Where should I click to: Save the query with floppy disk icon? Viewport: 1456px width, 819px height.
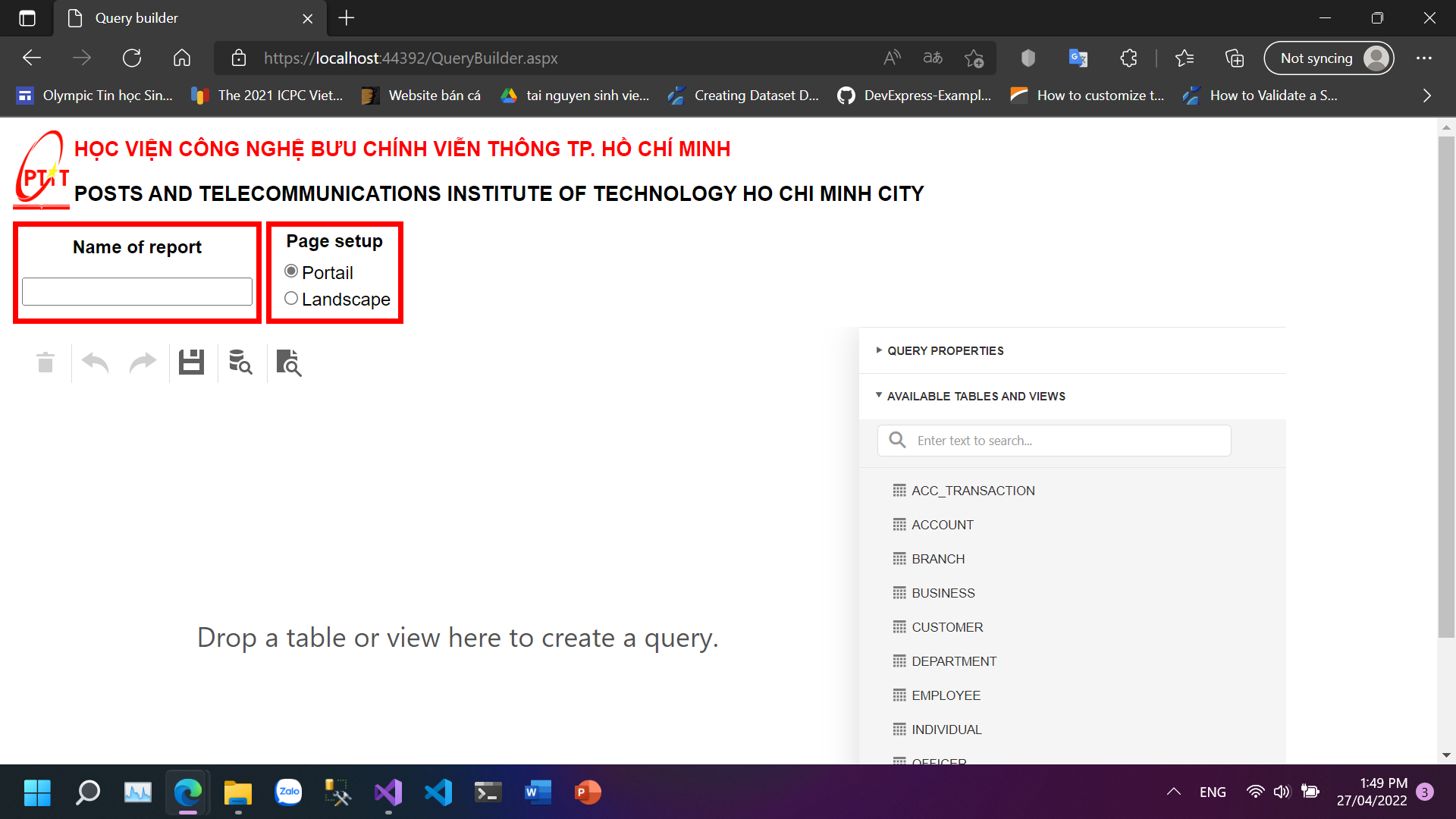coord(191,362)
